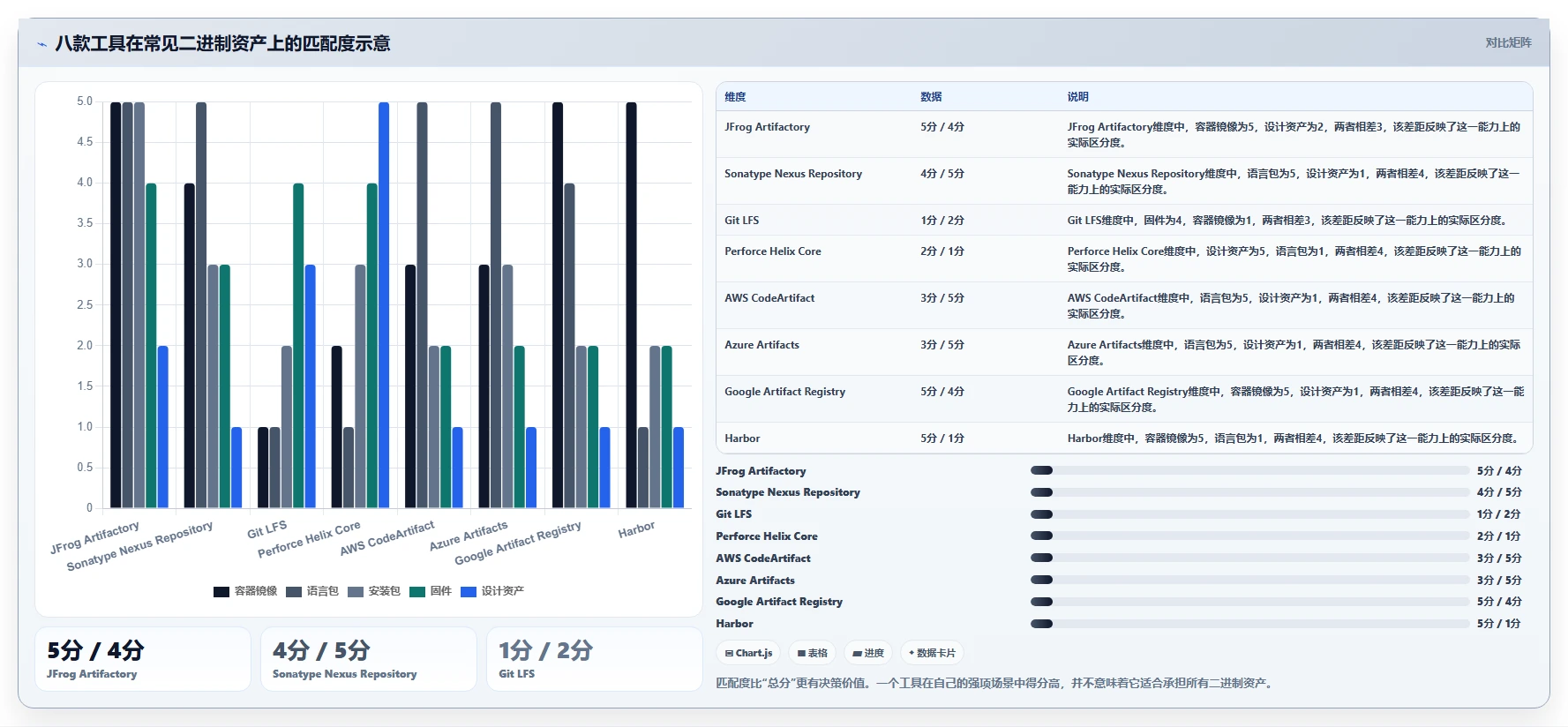Click the 对比矩阵 tag in the header

tap(1508, 42)
